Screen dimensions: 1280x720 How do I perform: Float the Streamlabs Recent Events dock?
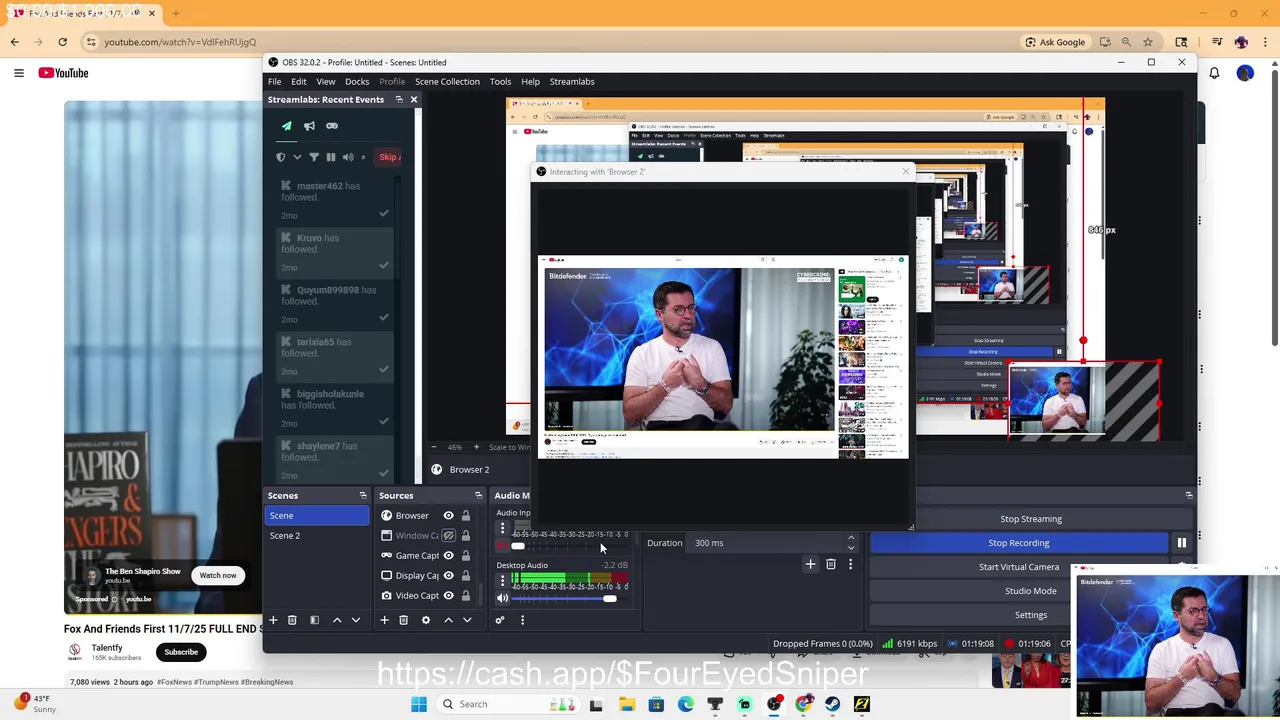tap(399, 99)
